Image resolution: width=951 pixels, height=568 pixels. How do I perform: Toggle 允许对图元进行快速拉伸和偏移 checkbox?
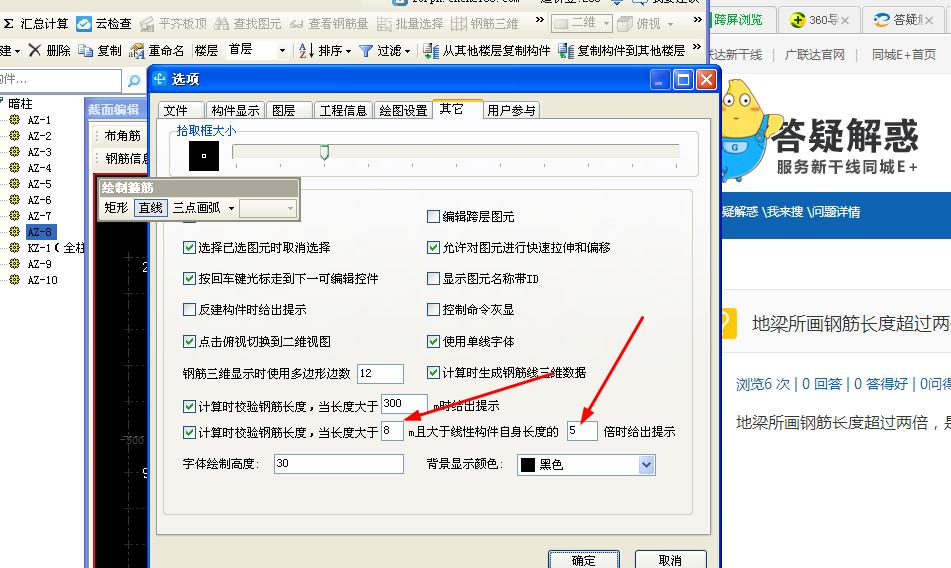point(433,247)
